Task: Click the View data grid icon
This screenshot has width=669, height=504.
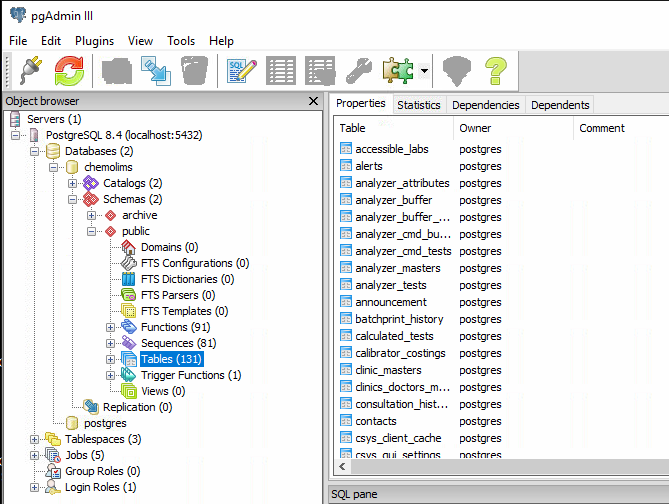Action: [x=281, y=71]
